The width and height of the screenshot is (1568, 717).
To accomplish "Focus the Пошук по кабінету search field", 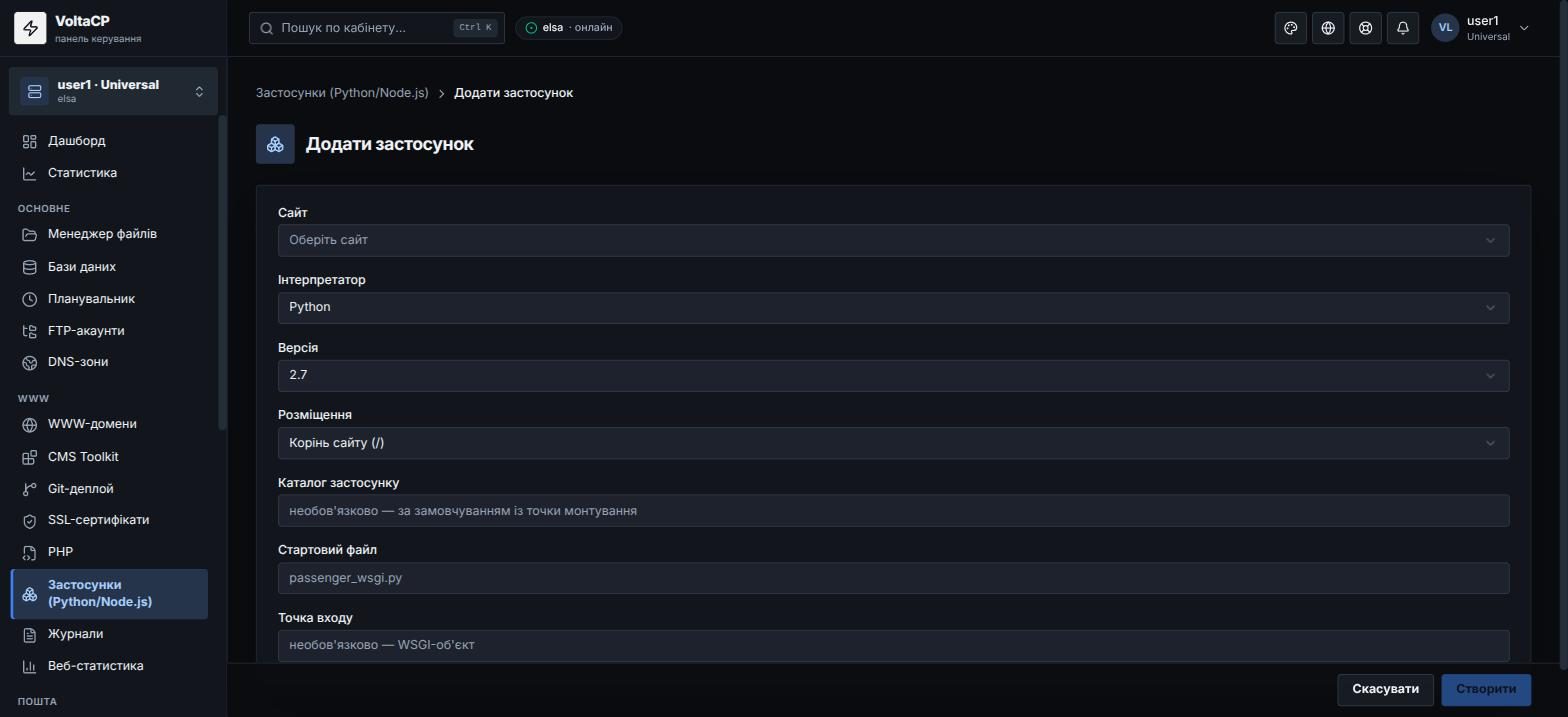I will [x=377, y=28].
